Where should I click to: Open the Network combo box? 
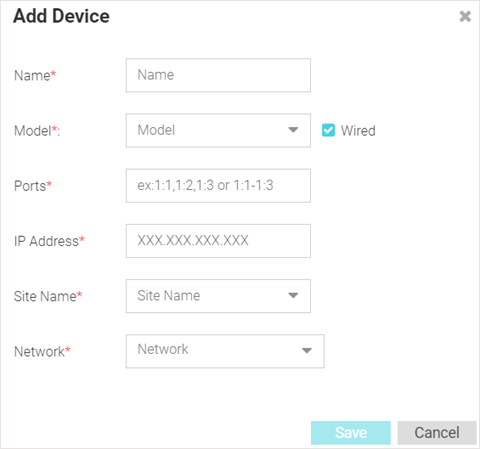tap(225, 351)
